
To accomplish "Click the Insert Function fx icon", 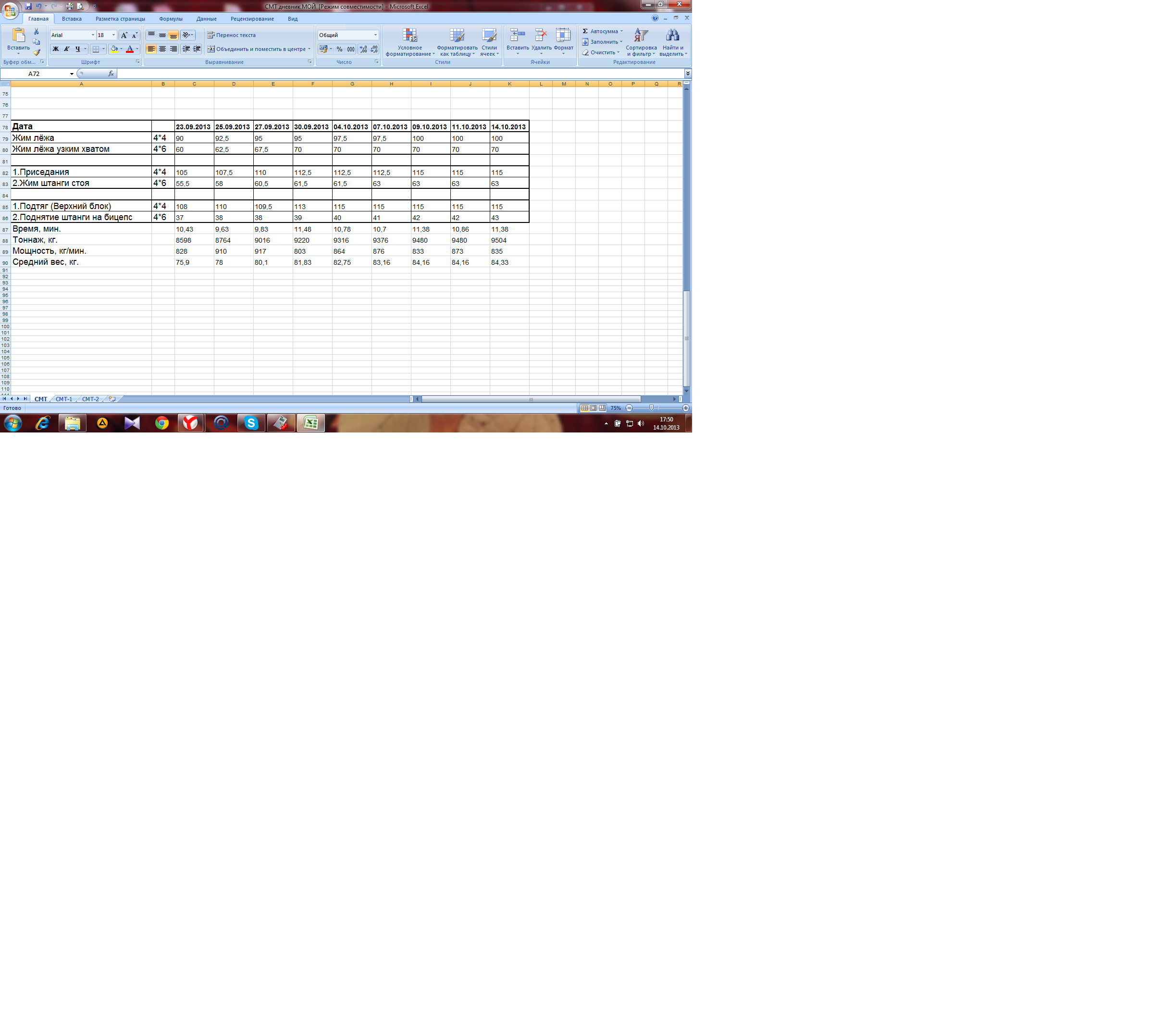I will (111, 74).
